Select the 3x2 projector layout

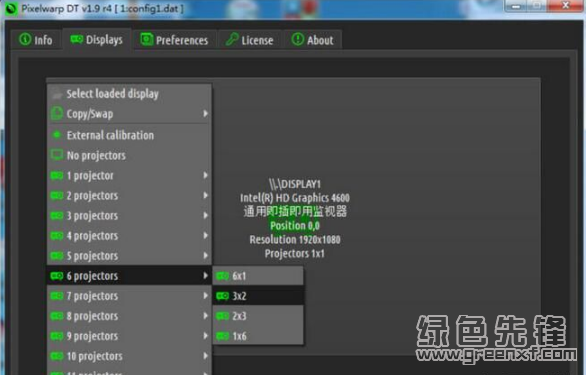(x=258, y=296)
